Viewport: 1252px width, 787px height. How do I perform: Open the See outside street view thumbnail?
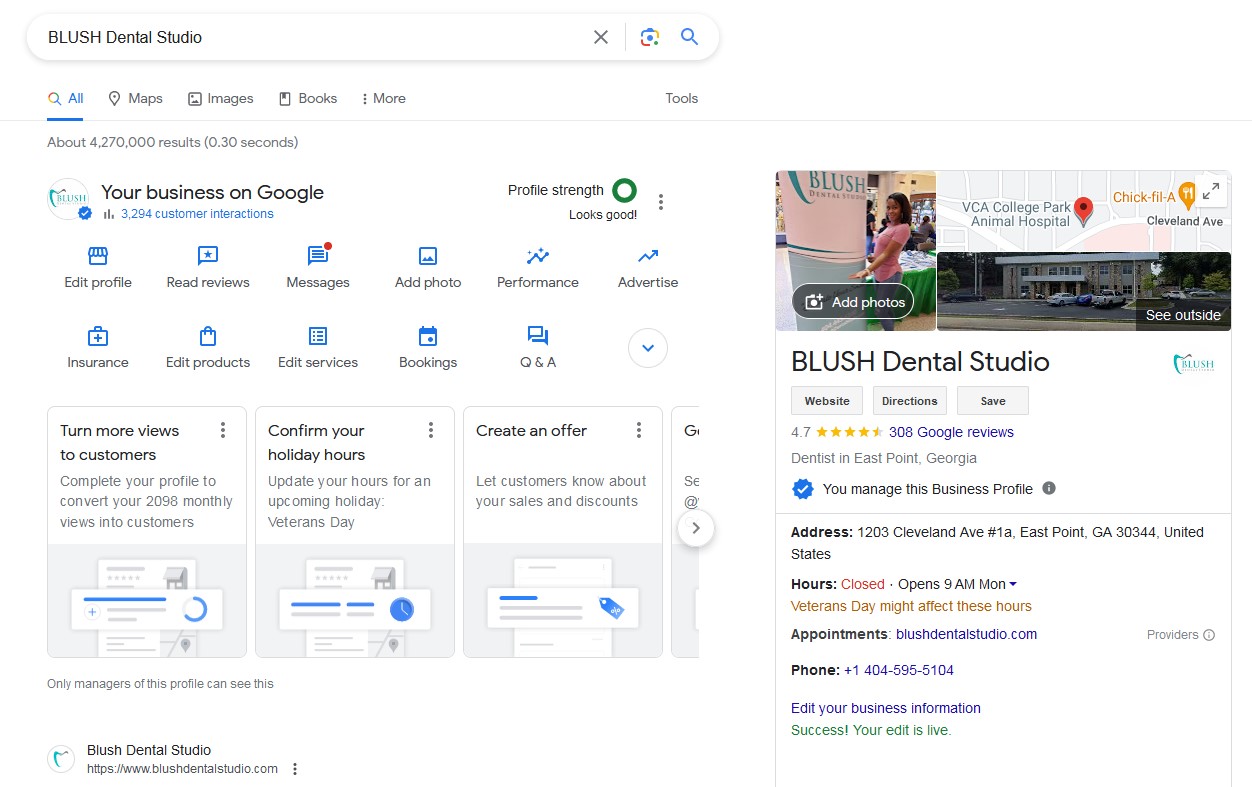pyautogui.click(x=1084, y=291)
